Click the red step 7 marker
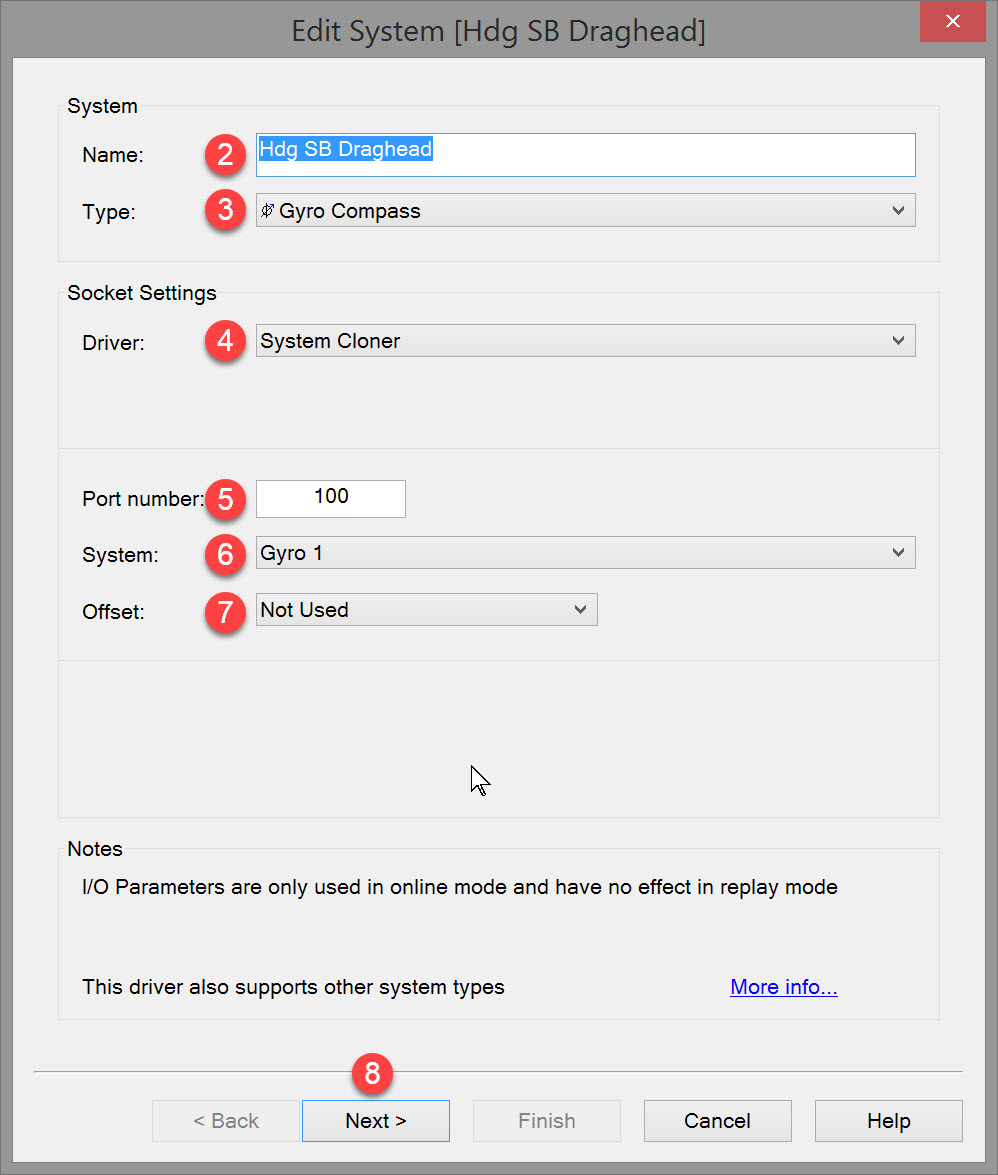The height and width of the screenshot is (1175, 998). pos(225,610)
